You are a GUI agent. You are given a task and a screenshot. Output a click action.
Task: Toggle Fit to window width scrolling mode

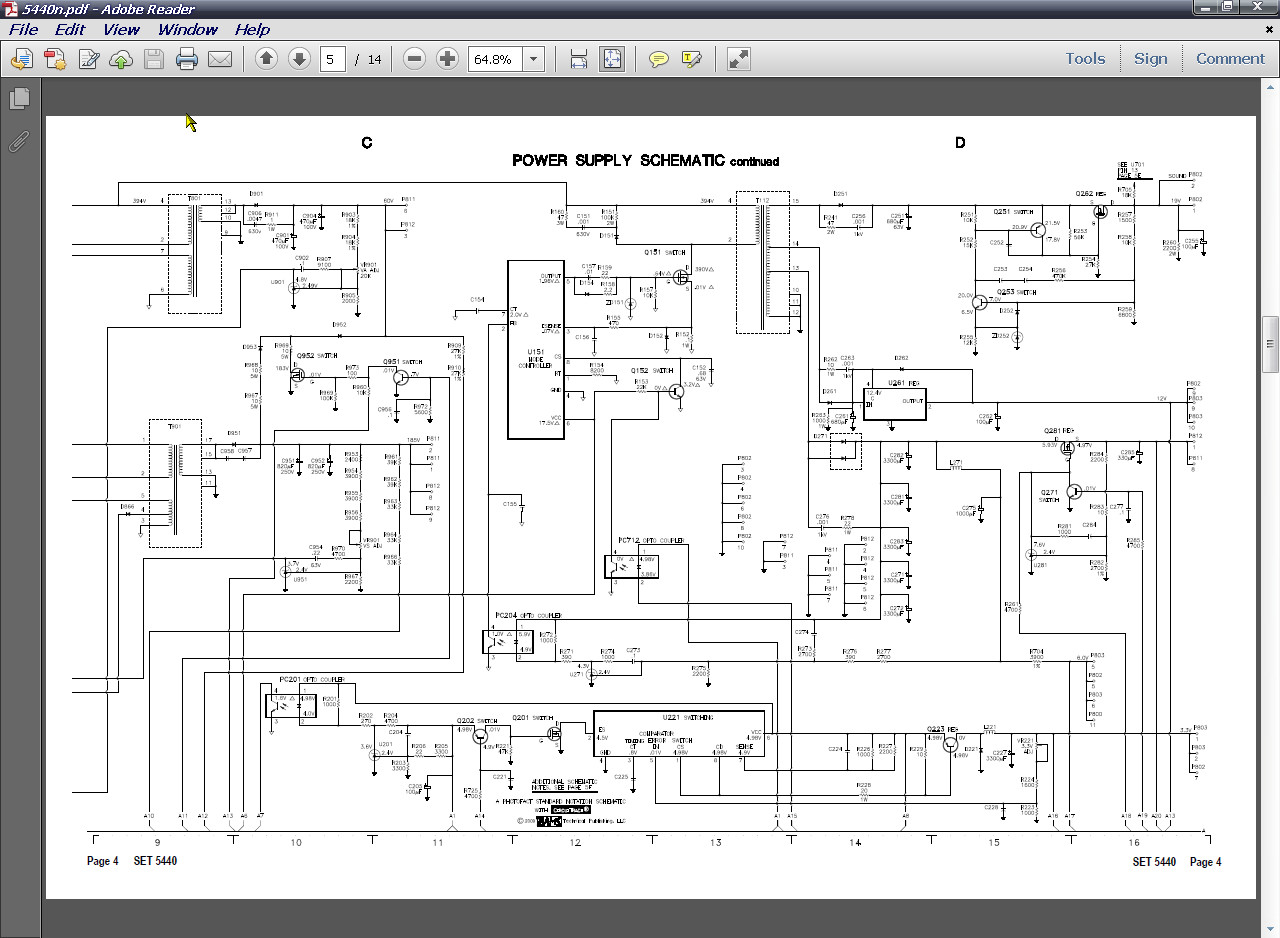(x=579, y=59)
